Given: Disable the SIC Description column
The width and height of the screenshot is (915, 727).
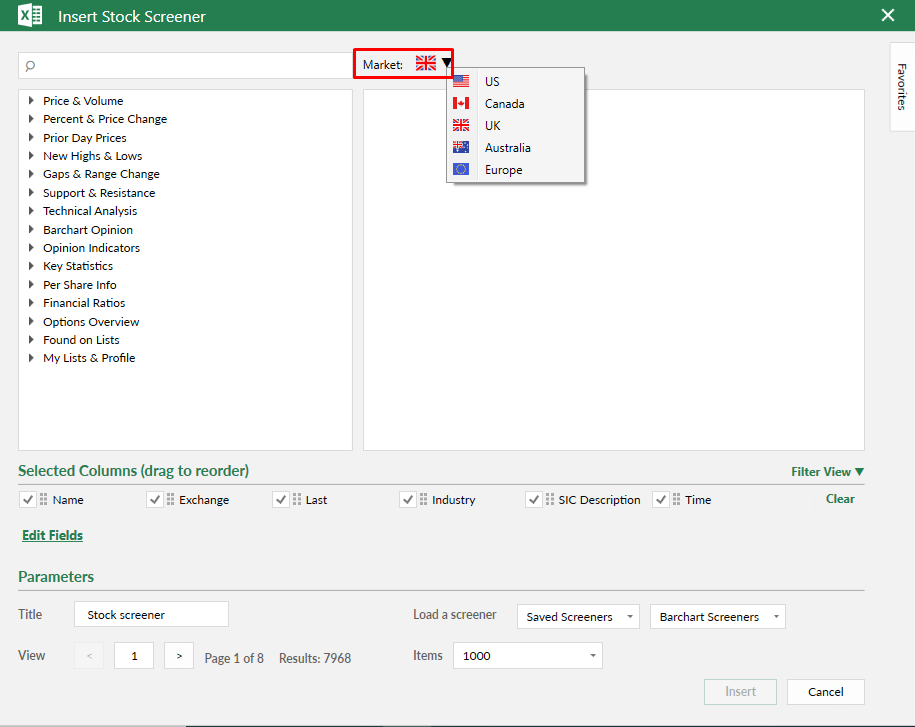Looking at the screenshot, I should 534,499.
